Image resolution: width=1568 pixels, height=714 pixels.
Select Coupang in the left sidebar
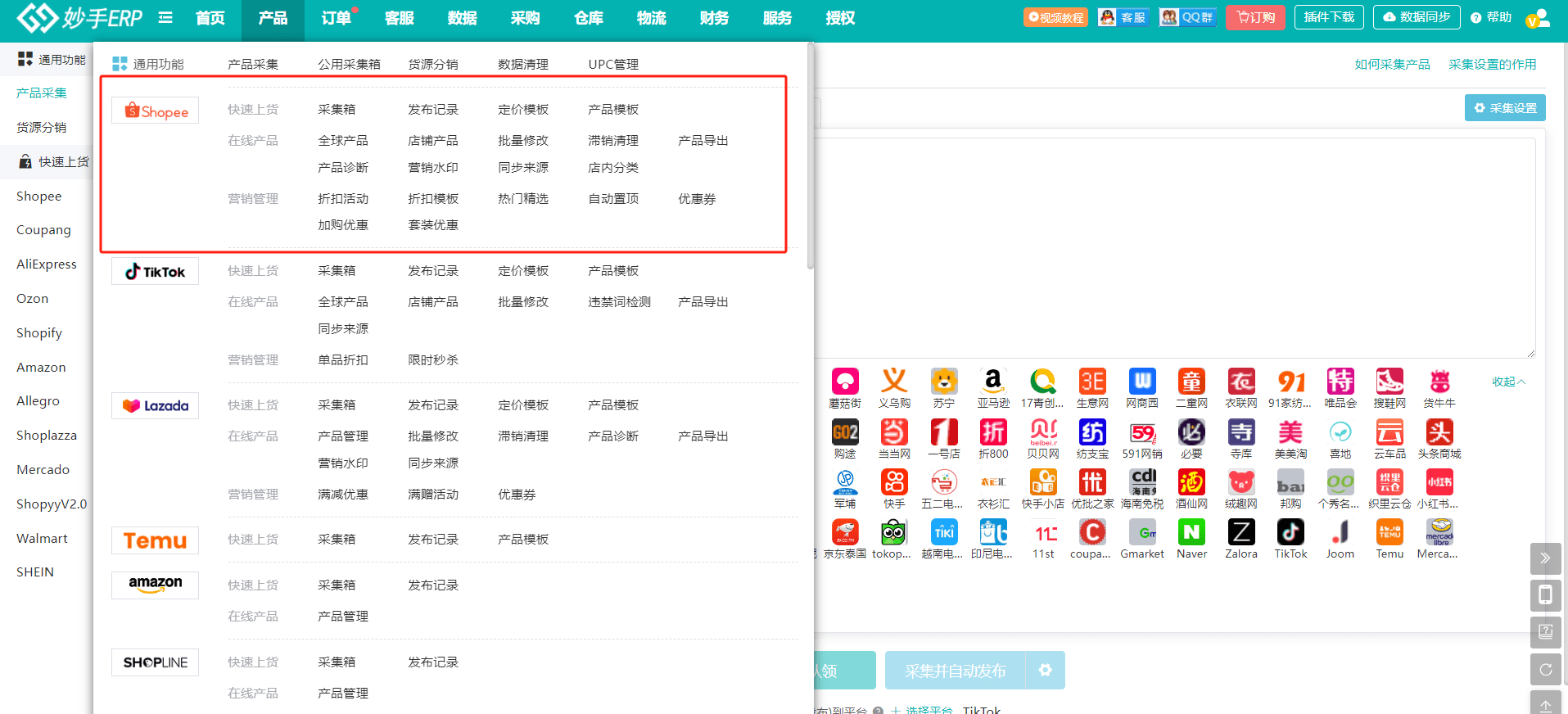click(x=44, y=230)
